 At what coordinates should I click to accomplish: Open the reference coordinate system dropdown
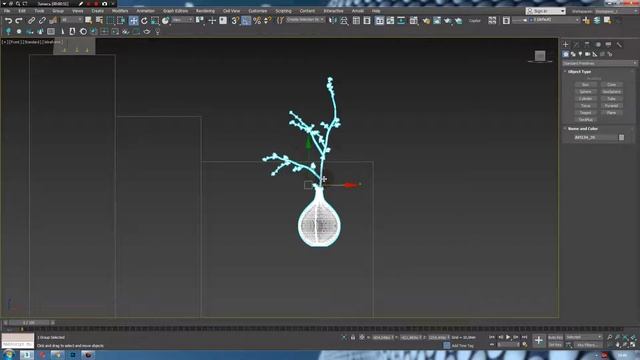pyautogui.click(x=182, y=20)
